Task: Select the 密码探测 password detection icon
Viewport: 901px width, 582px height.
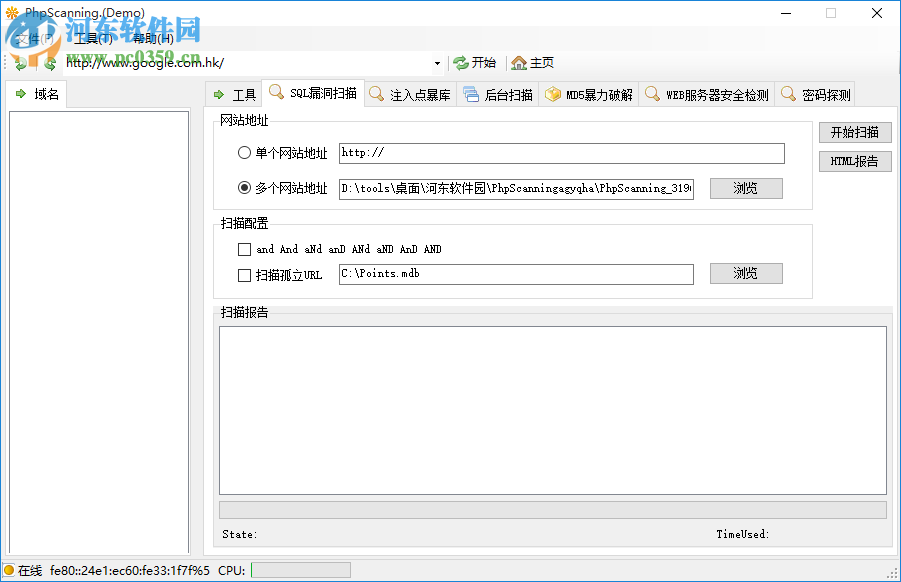Action: [x=788, y=93]
